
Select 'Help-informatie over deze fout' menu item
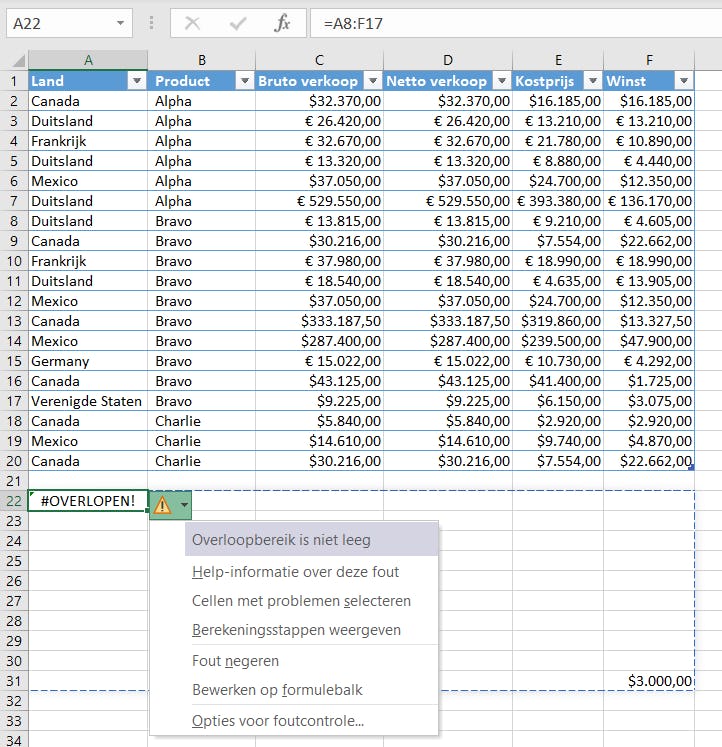pyautogui.click(x=295, y=572)
